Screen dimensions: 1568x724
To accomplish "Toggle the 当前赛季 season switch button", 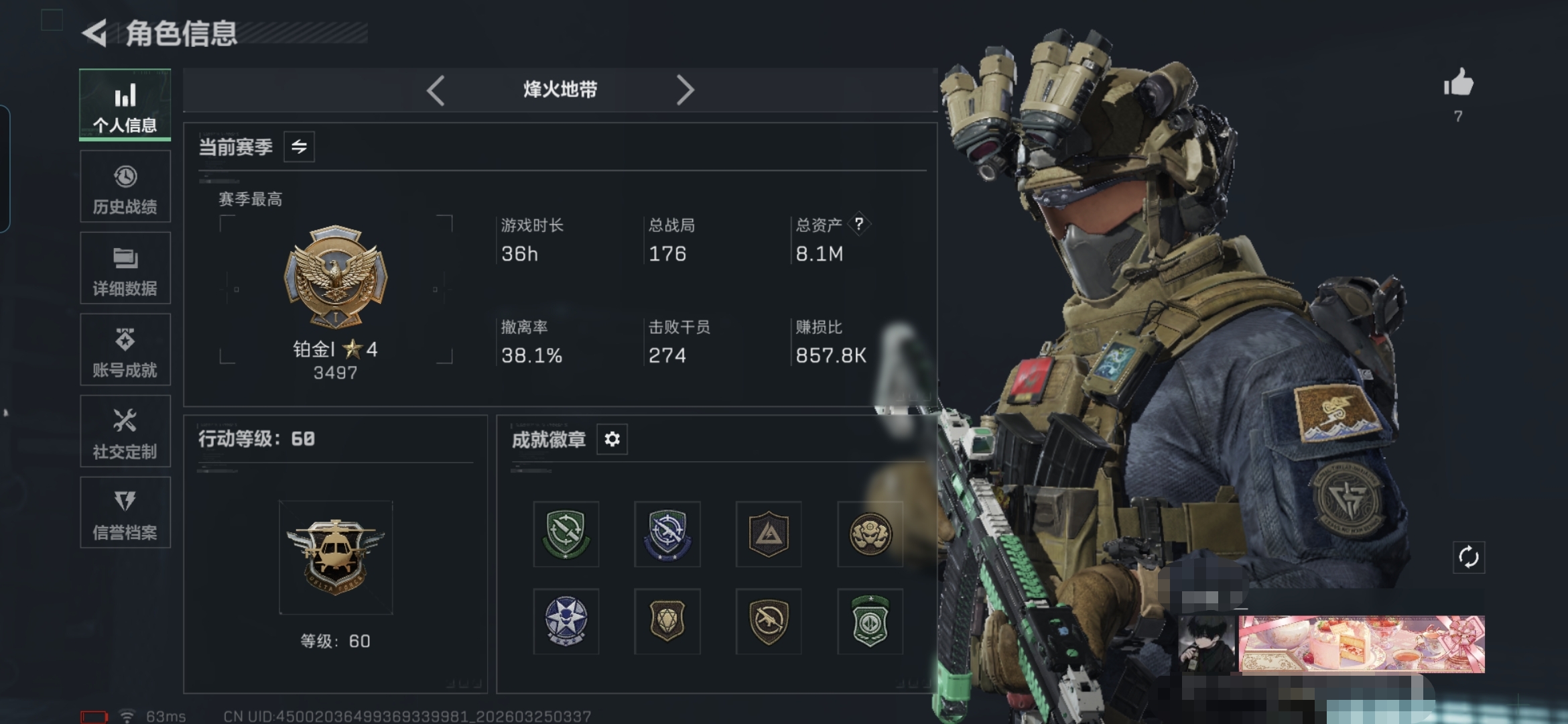I will pyautogui.click(x=299, y=147).
